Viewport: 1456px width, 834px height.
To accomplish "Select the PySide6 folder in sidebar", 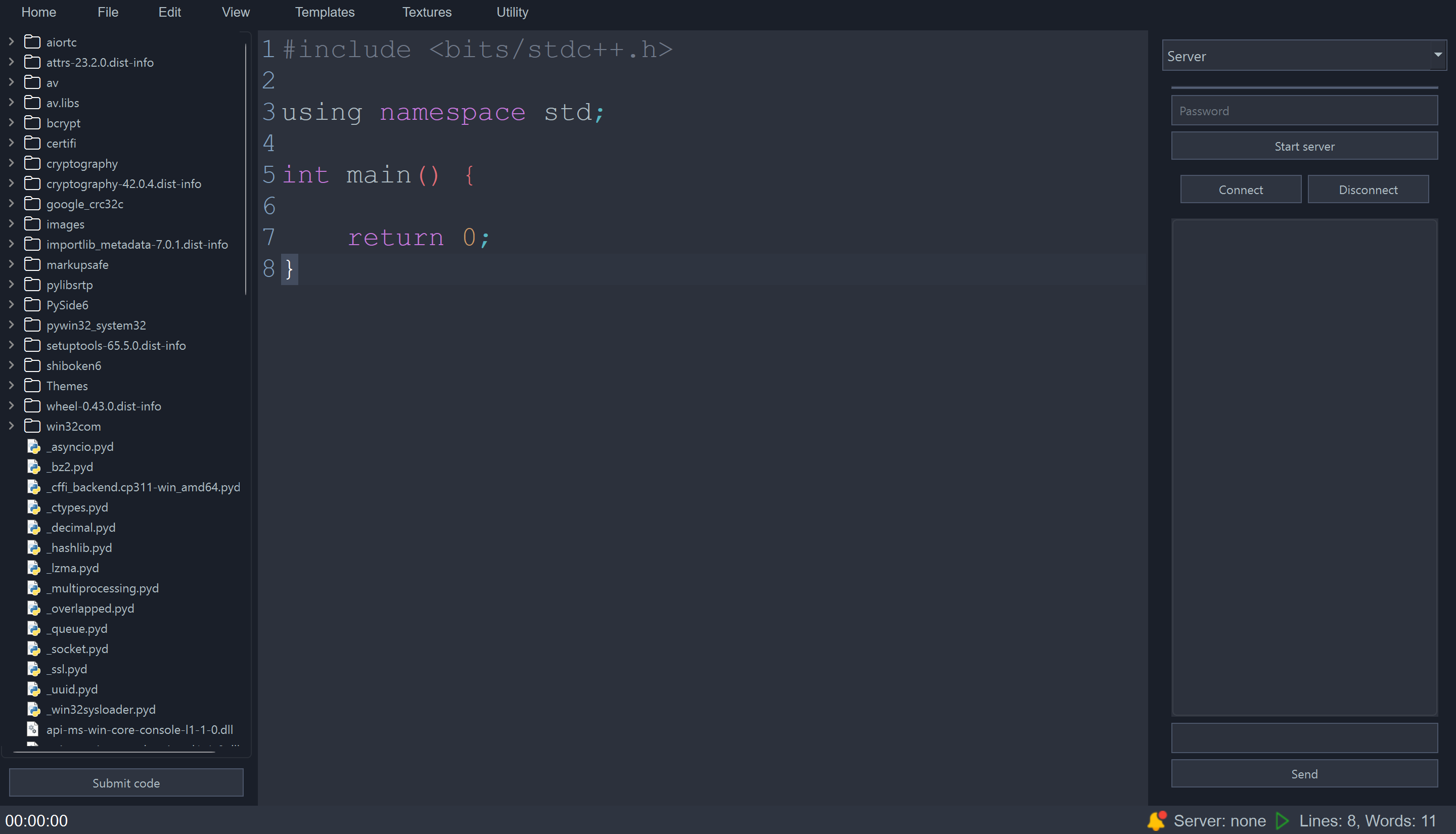I will [x=66, y=305].
